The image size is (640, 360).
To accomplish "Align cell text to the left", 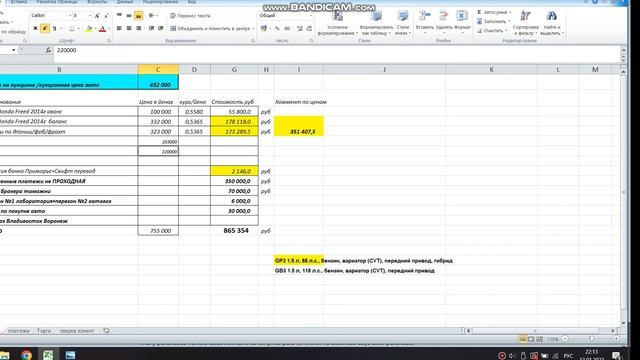I will pyautogui.click(x=119, y=29).
